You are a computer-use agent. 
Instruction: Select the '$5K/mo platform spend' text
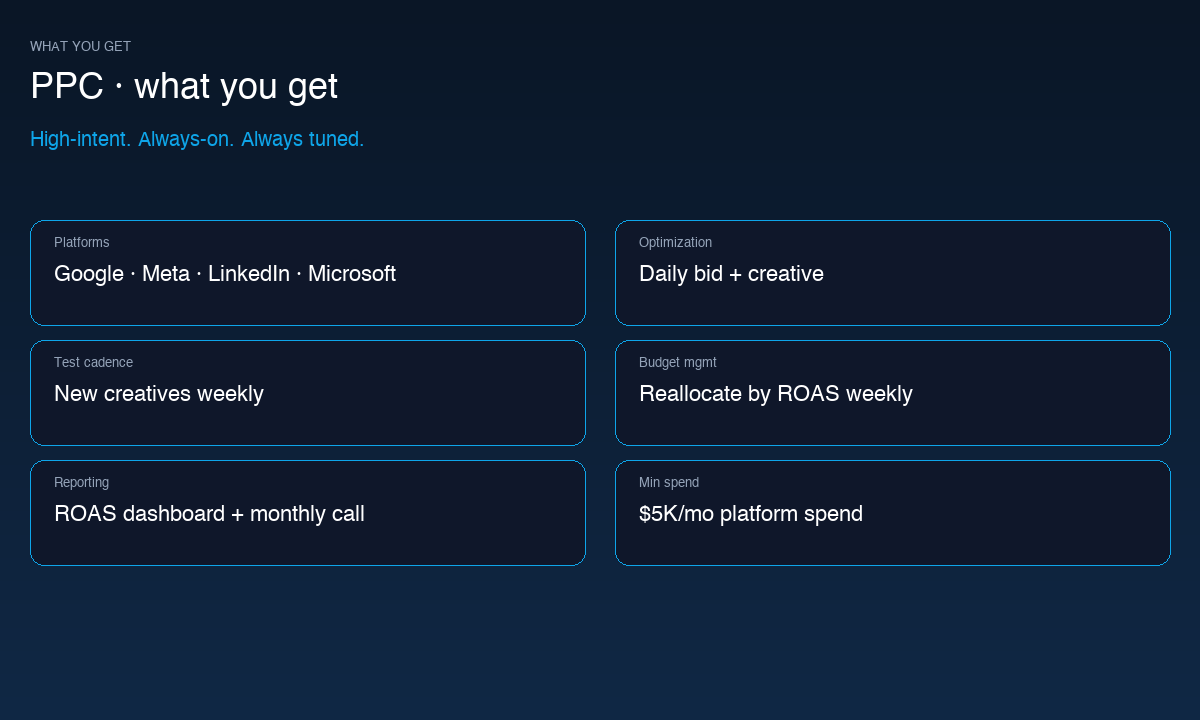(x=751, y=514)
